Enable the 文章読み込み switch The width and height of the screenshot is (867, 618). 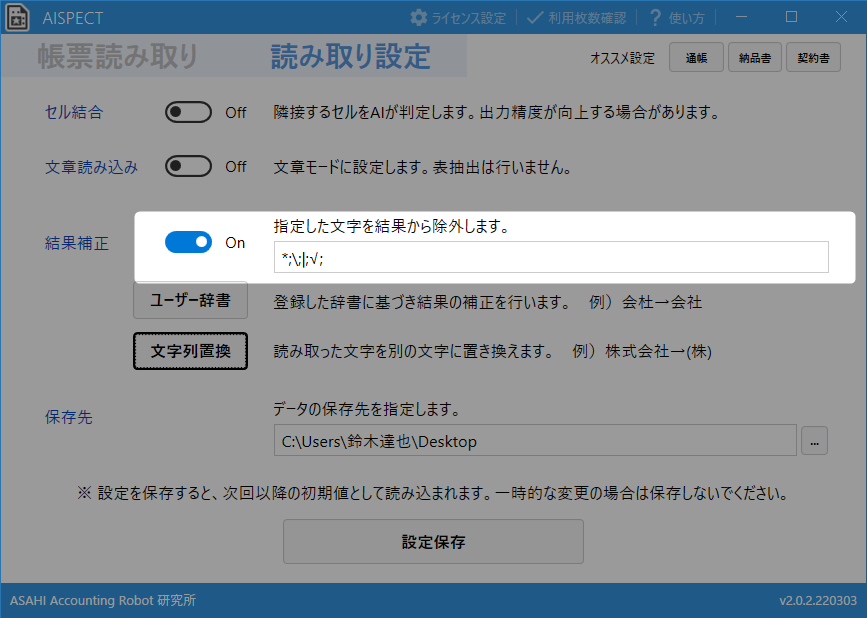[x=188, y=167]
